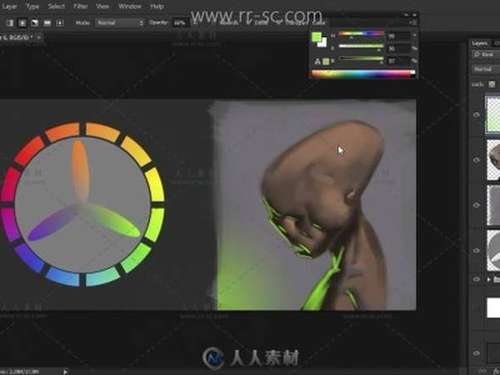Select the top layer thumbnail
Viewport: 500px width, 375px height.
coord(493,115)
